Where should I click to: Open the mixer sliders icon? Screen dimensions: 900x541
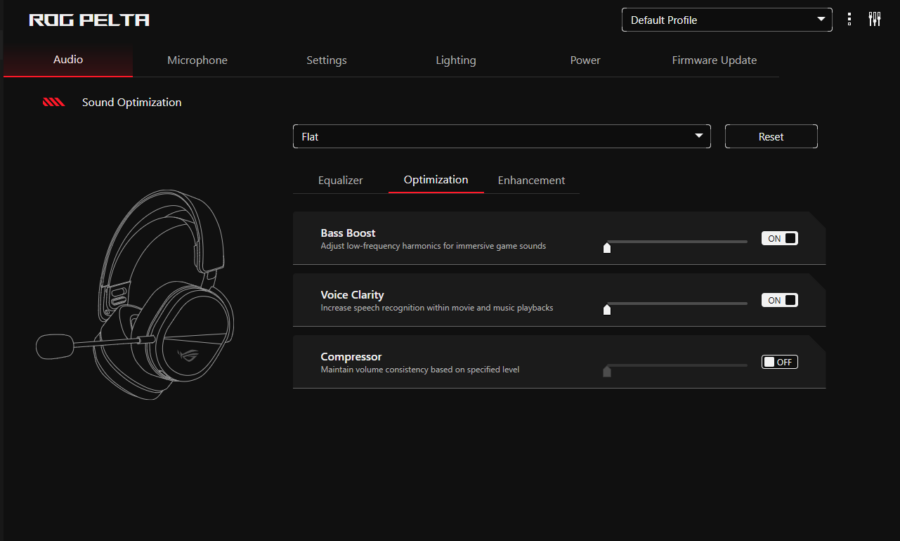(874, 20)
